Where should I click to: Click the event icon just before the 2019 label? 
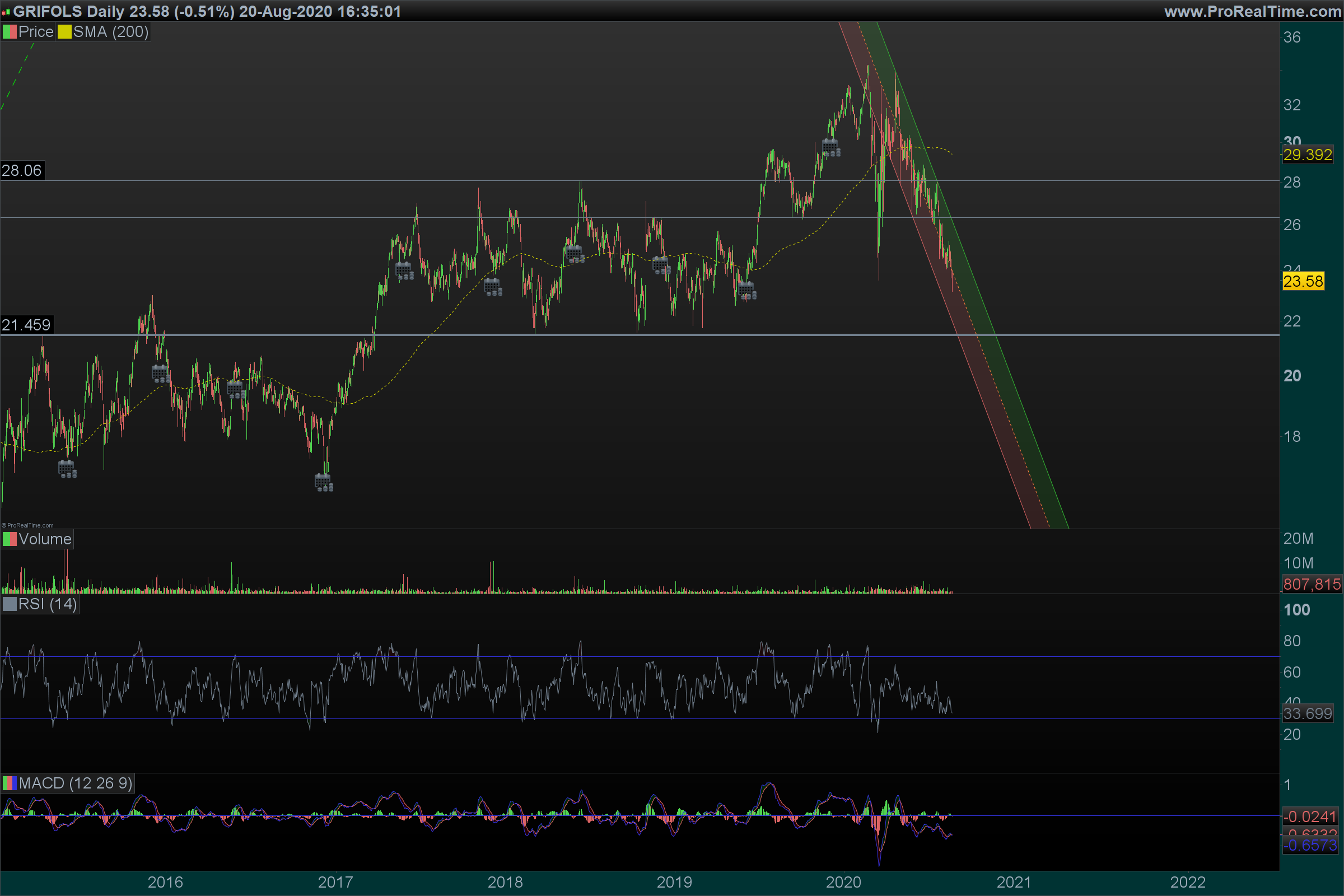tap(661, 265)
